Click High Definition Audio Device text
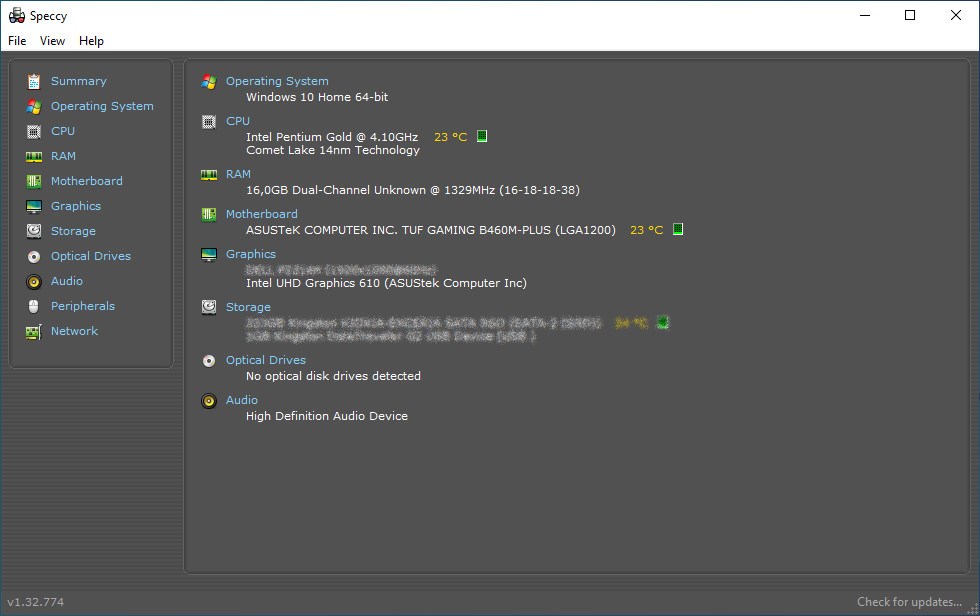Screen dimensions: 980x616 (327, 416)
